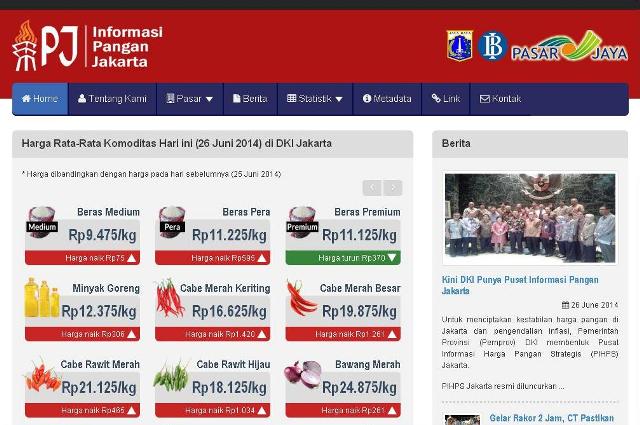
Task: Select the Cabe Merah Keriting chili image
Action: tap(171, 298)
